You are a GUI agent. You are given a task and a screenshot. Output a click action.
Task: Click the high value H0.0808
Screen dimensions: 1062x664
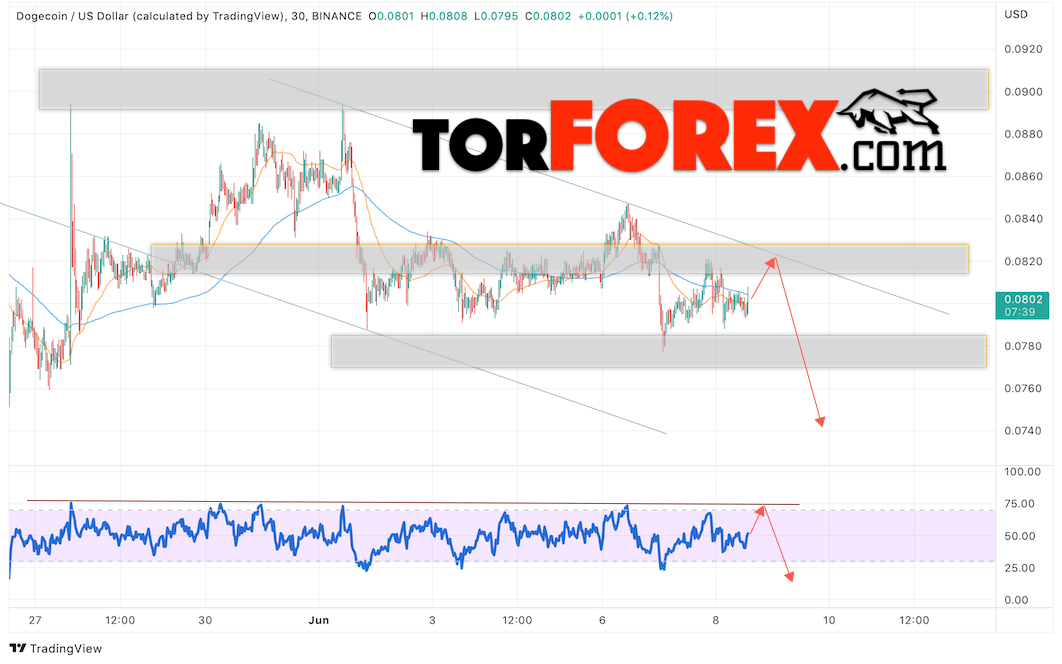point(444,16)
